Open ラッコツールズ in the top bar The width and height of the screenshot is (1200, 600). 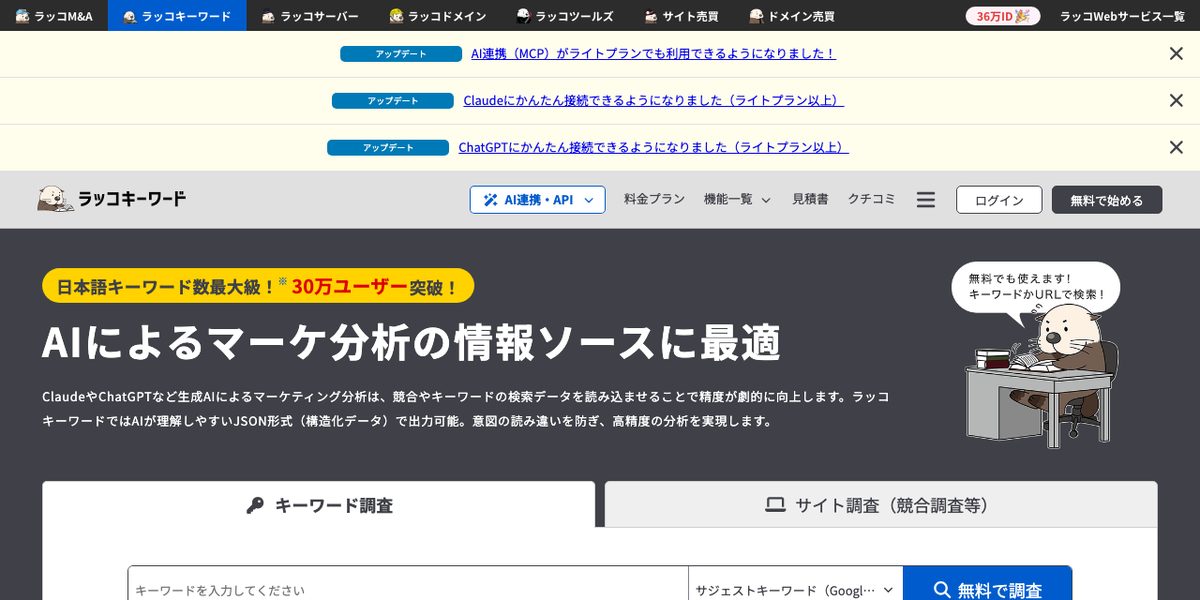[x=565, y=16]
